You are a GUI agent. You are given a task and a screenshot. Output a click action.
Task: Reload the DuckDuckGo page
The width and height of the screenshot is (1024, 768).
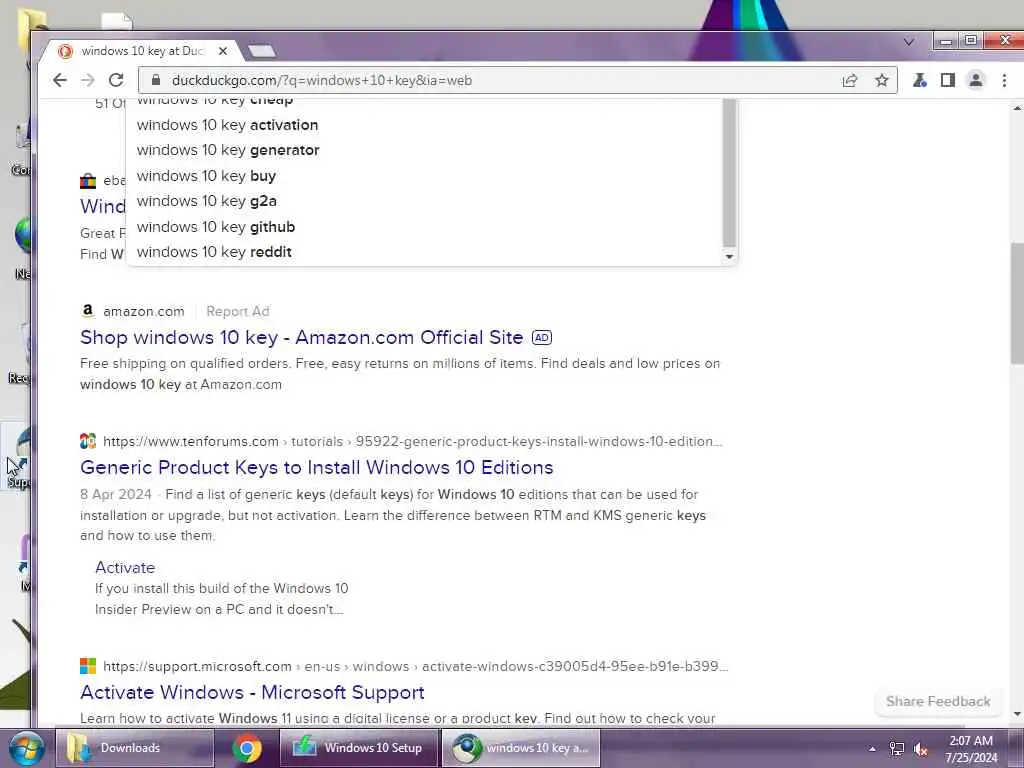pyautogui.click(x=116, y=80)
